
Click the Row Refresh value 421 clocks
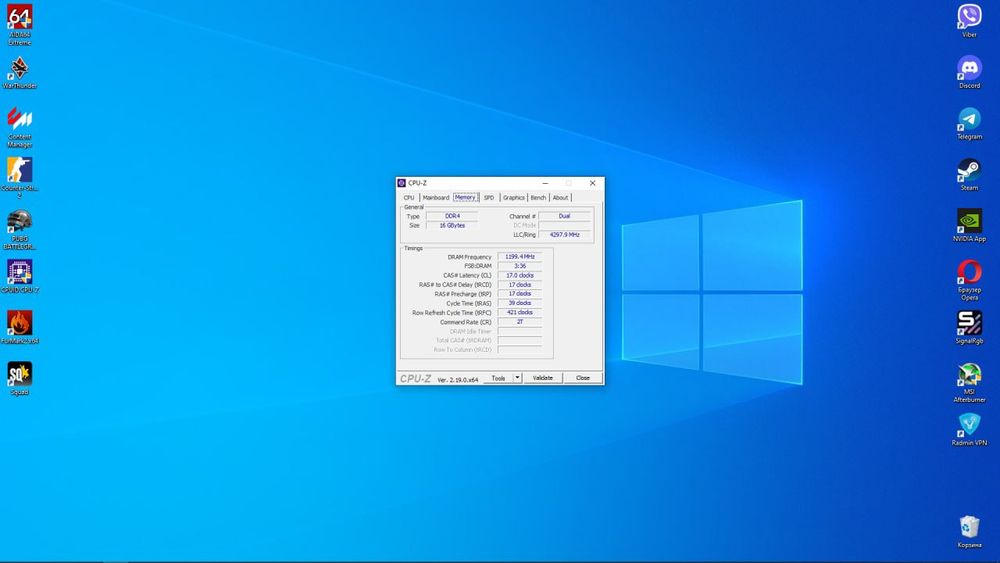520,312
